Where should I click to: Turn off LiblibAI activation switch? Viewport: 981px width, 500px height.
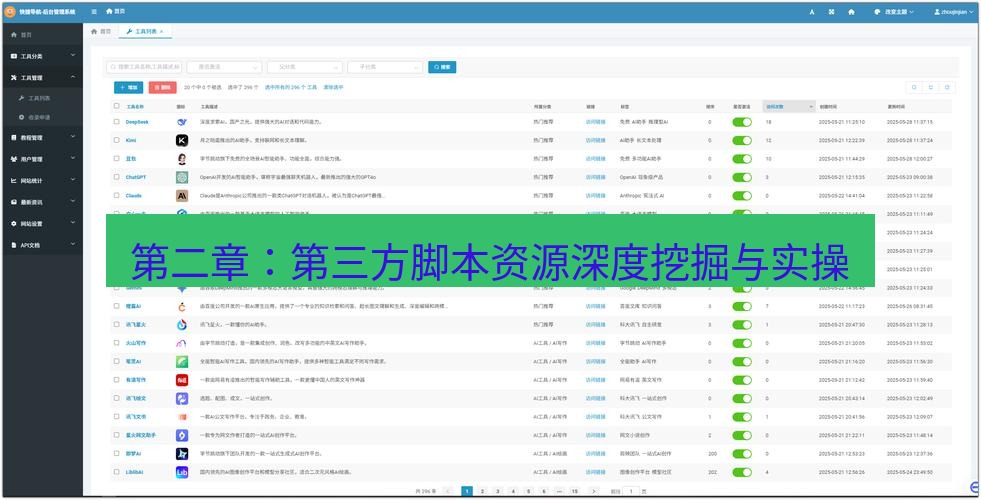742,472
